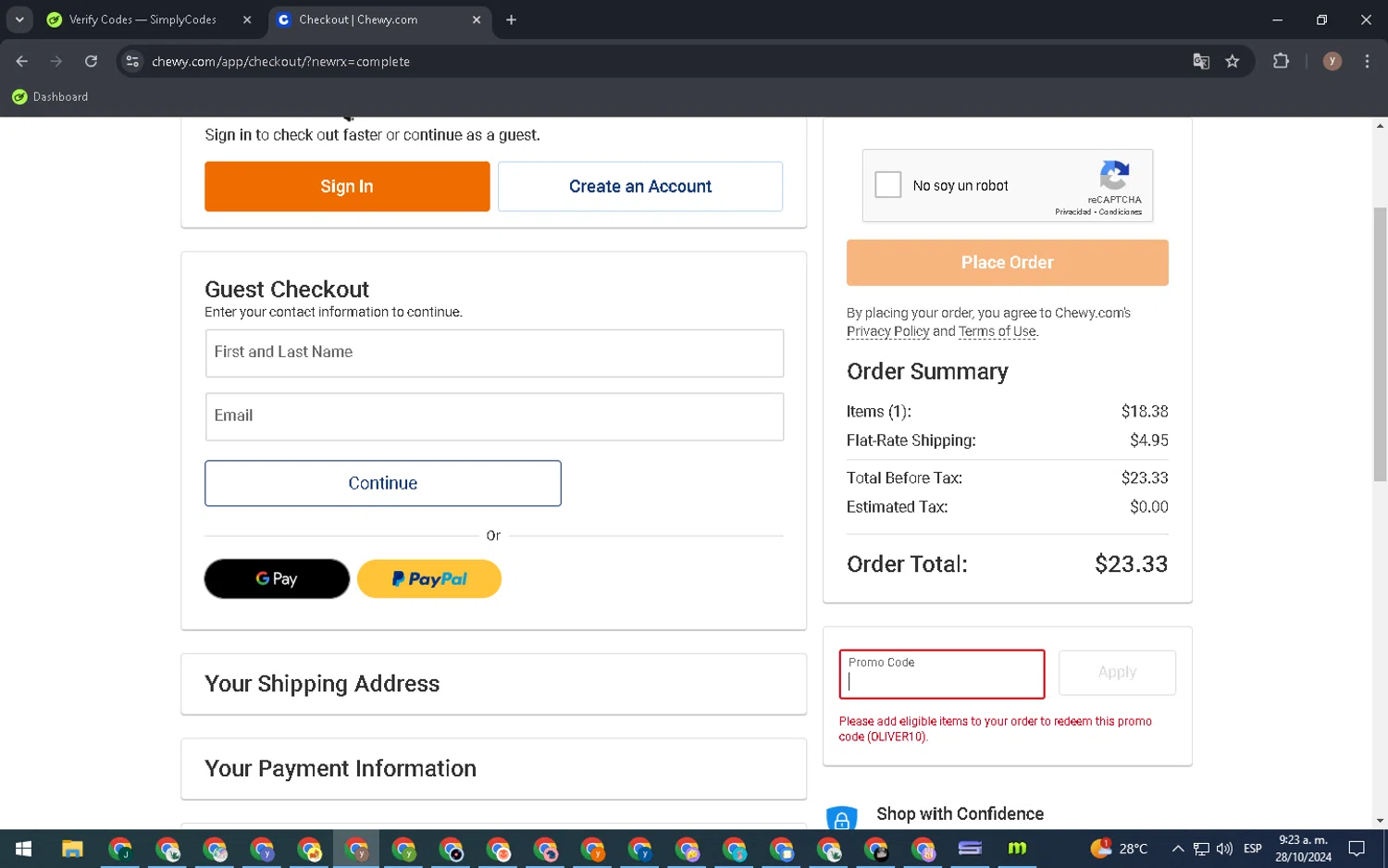Open the Extensions puzzle icon
1388x868 pixels.
tap(1281, 61)
